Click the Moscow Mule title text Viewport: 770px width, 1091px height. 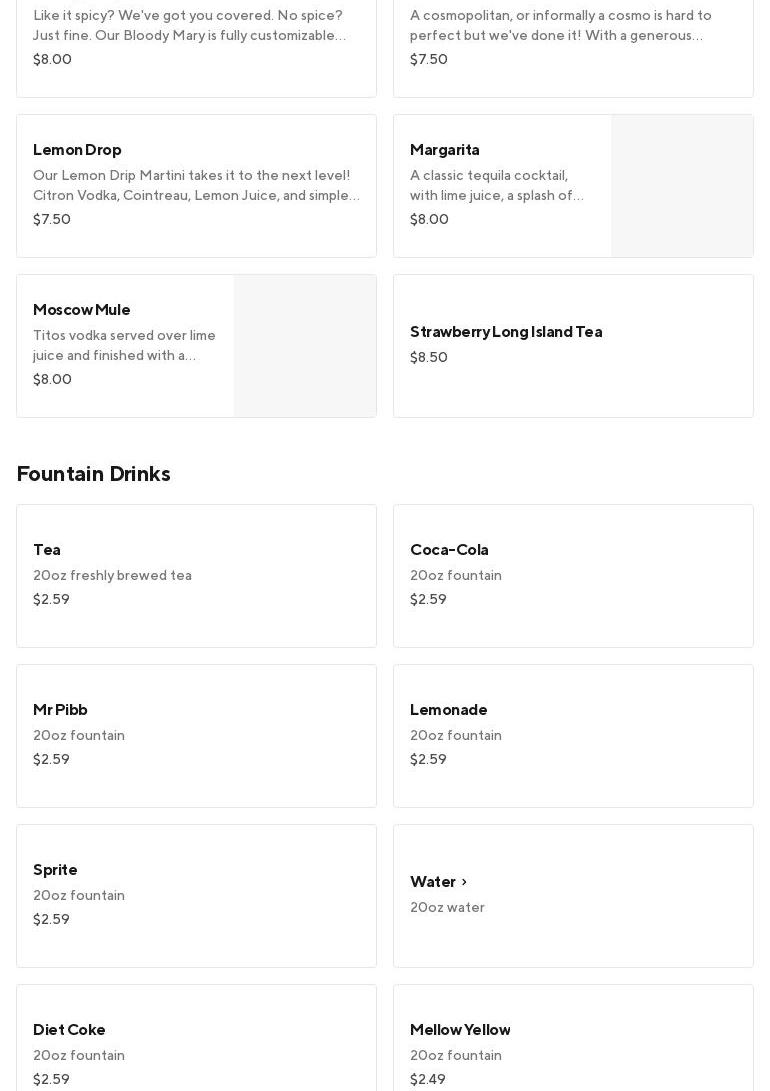point(81,310)
